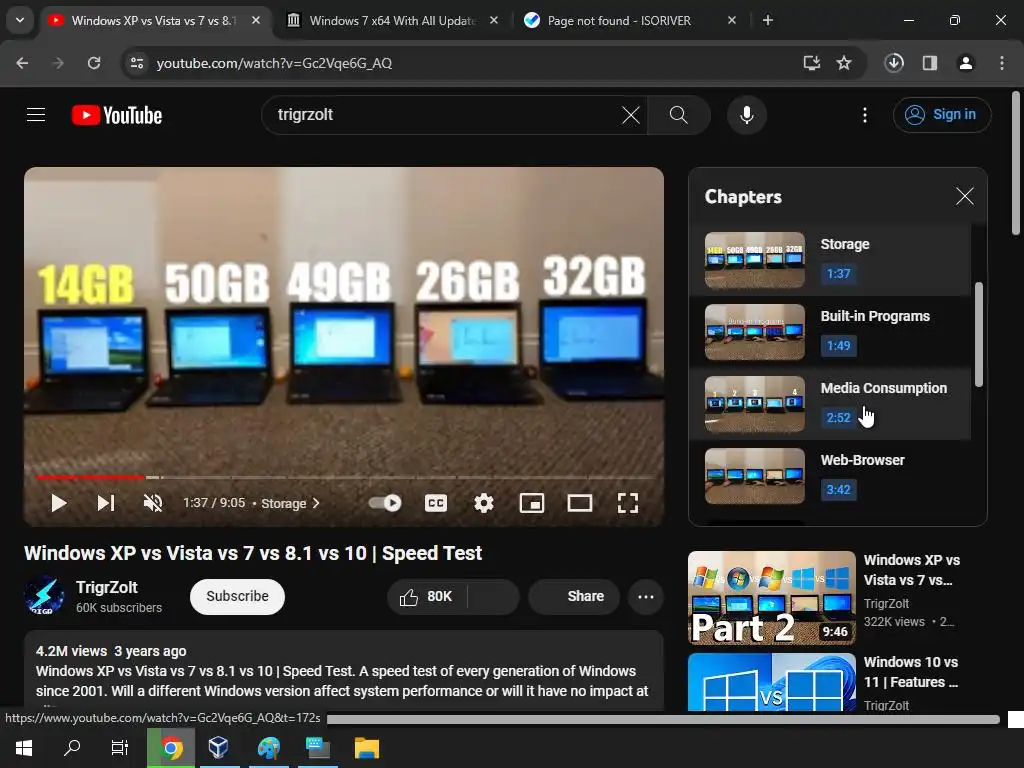Switch to Windows 7 x64 With All Updates tab

point(392,20)
